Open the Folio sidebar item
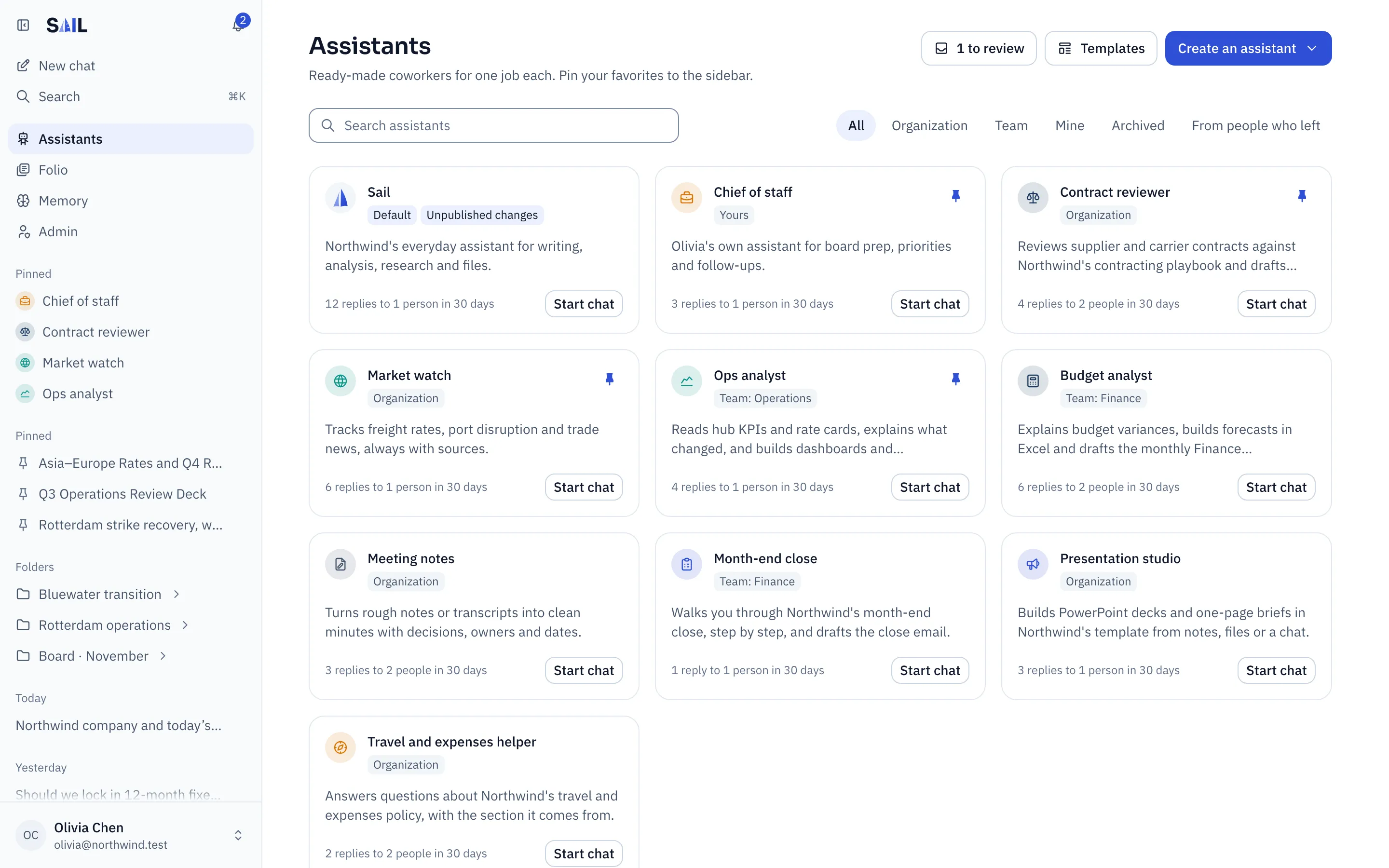 [x=131, y=170]
